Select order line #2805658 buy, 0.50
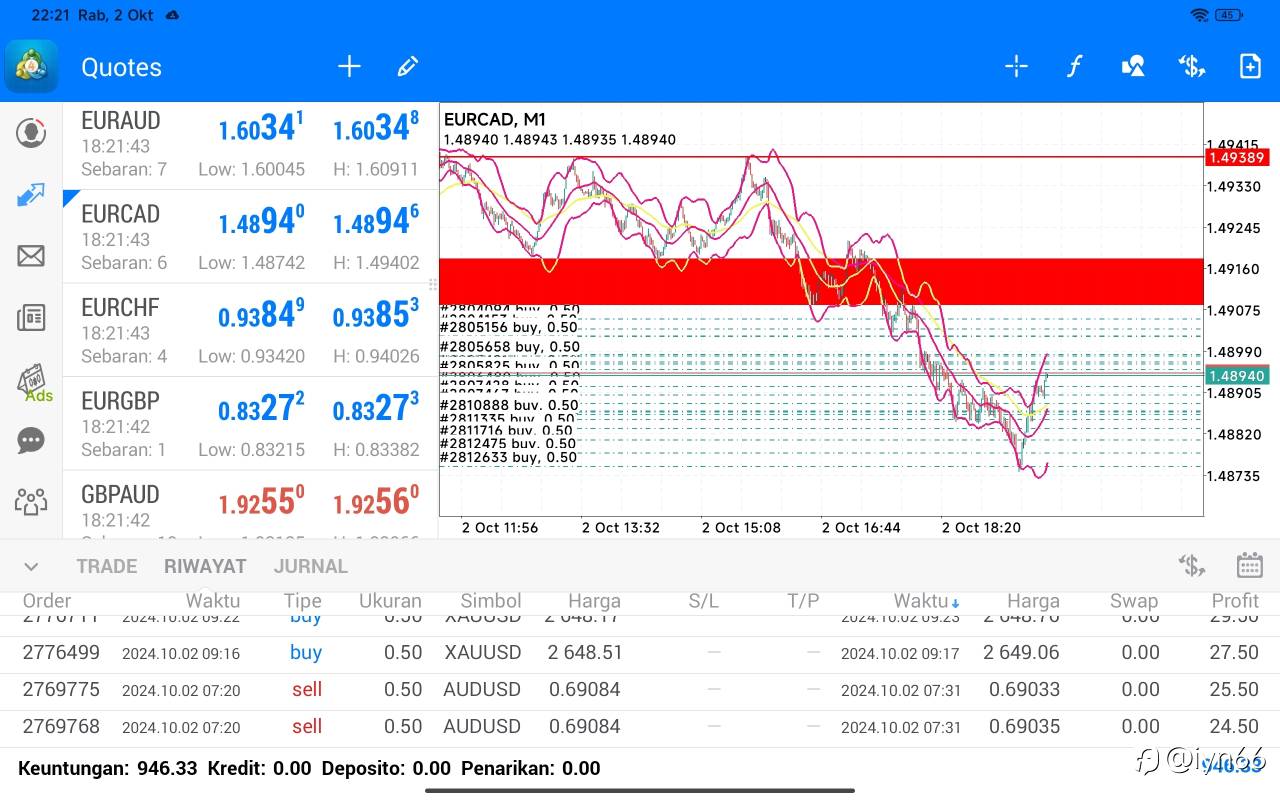This screenshot has height=800, width=1280. click(x=510, y=347)
